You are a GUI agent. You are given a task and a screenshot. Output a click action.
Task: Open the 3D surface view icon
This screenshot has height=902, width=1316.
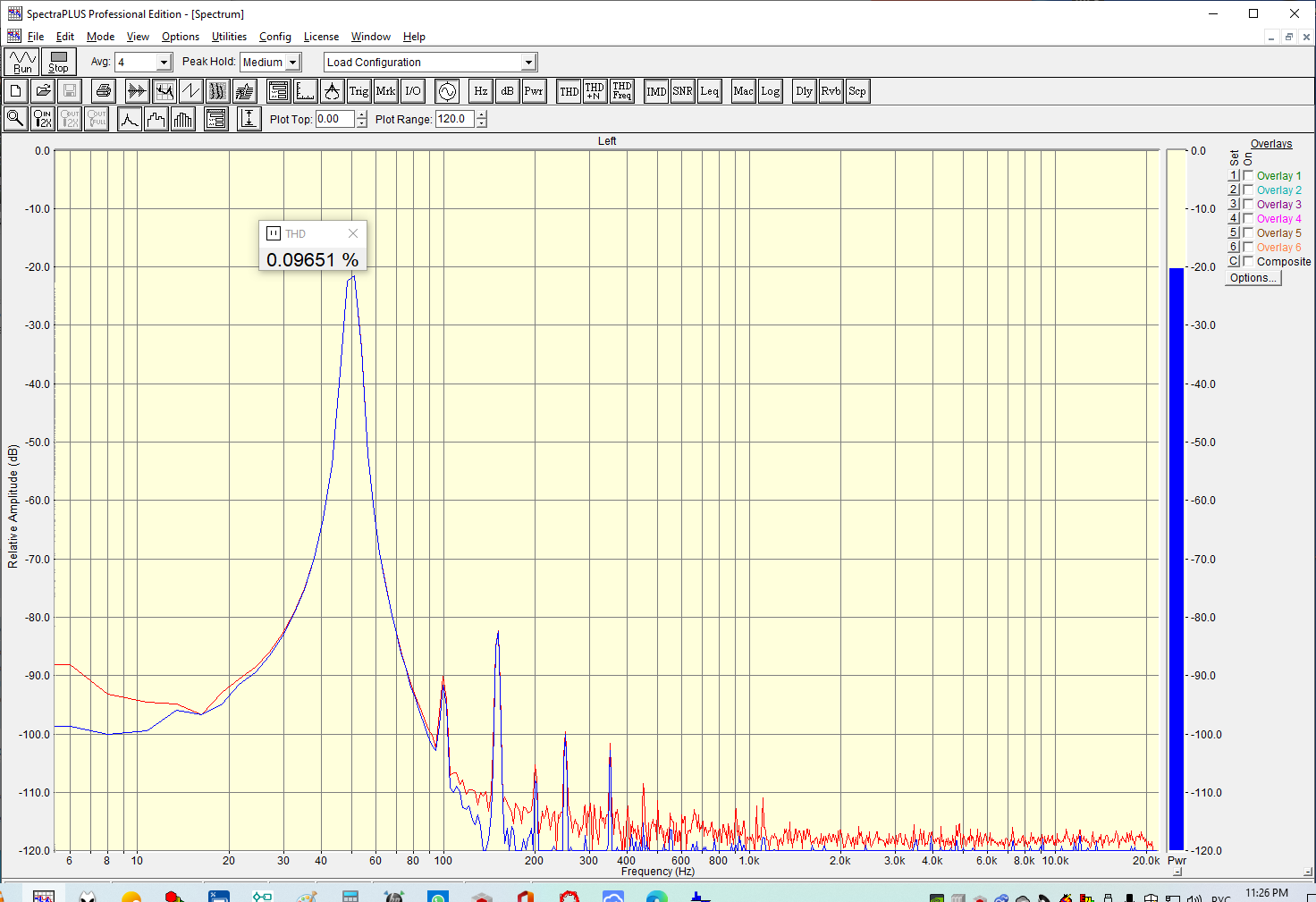point(244,91)
